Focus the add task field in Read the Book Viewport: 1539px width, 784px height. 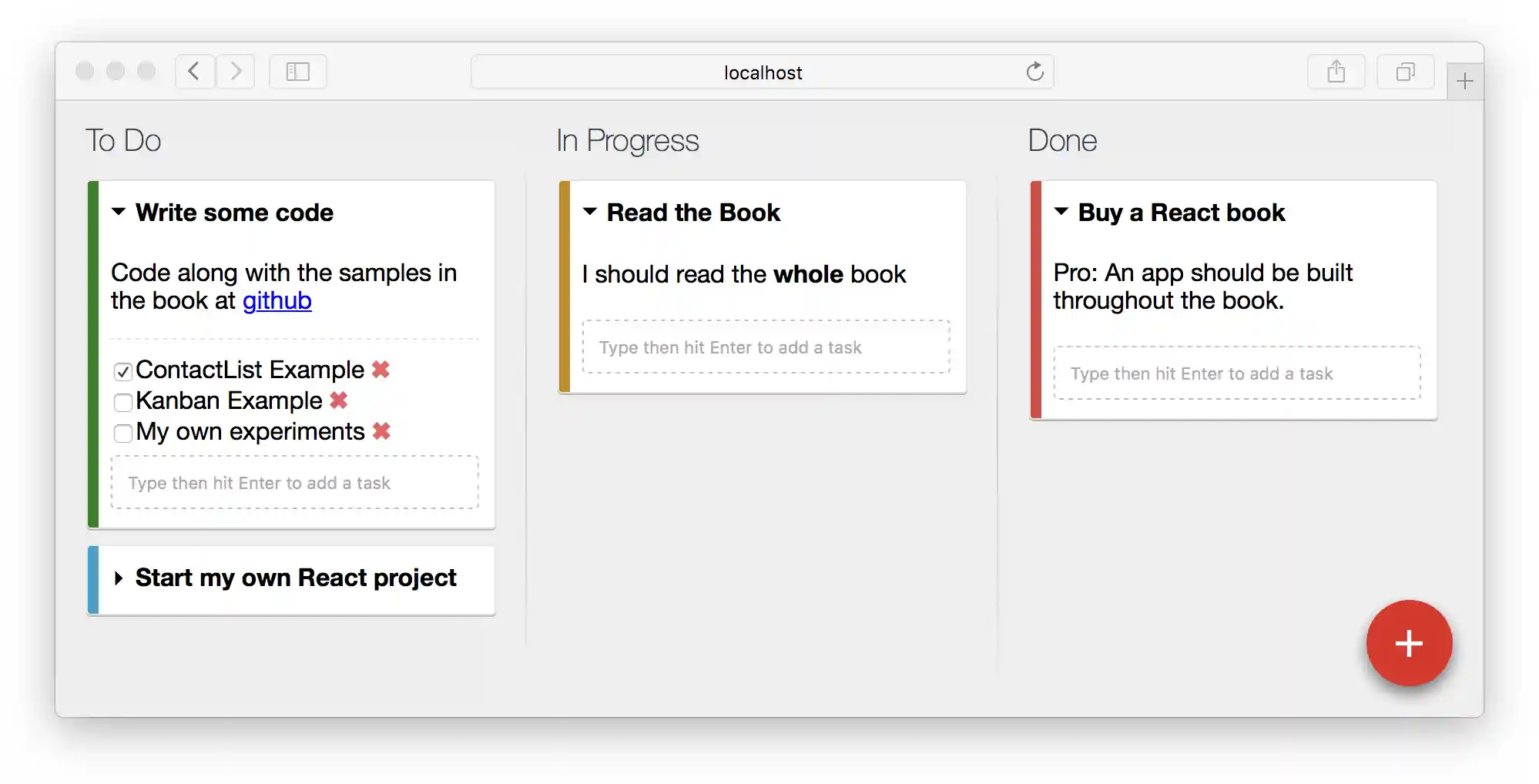766,347
